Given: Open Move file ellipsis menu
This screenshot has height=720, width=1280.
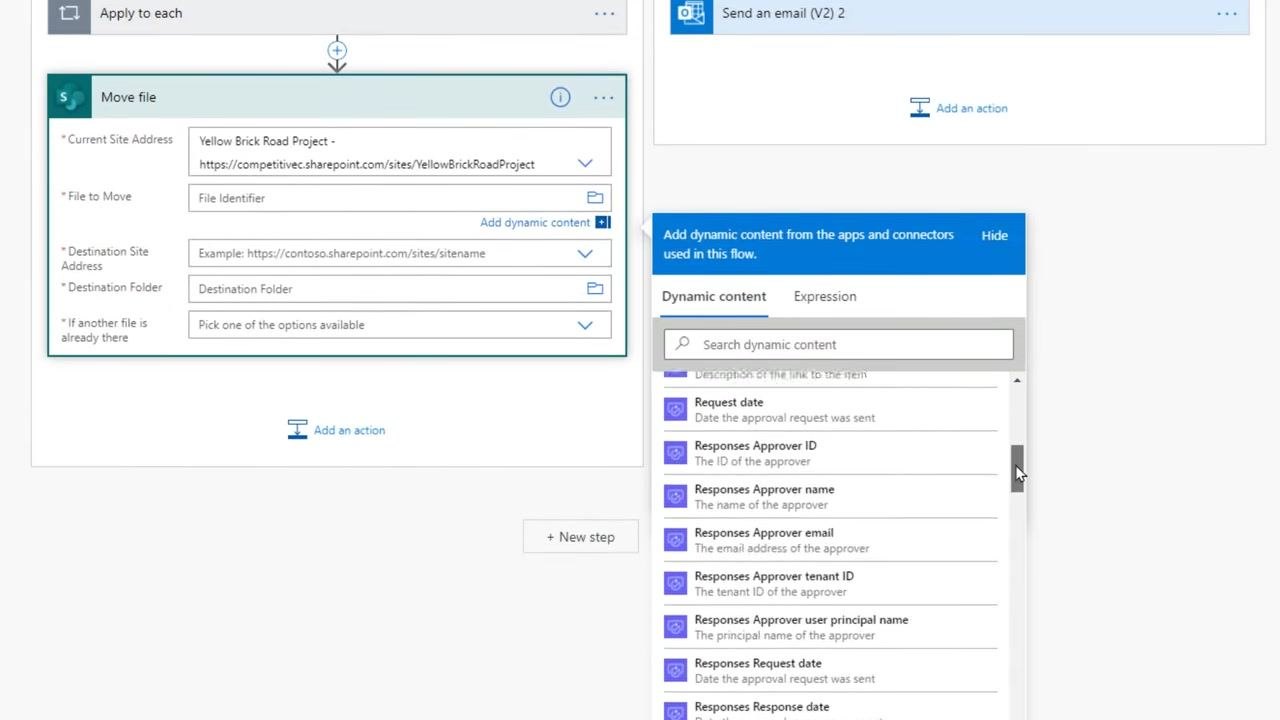Looking at the screenshot, I should [x=603, y=97].
